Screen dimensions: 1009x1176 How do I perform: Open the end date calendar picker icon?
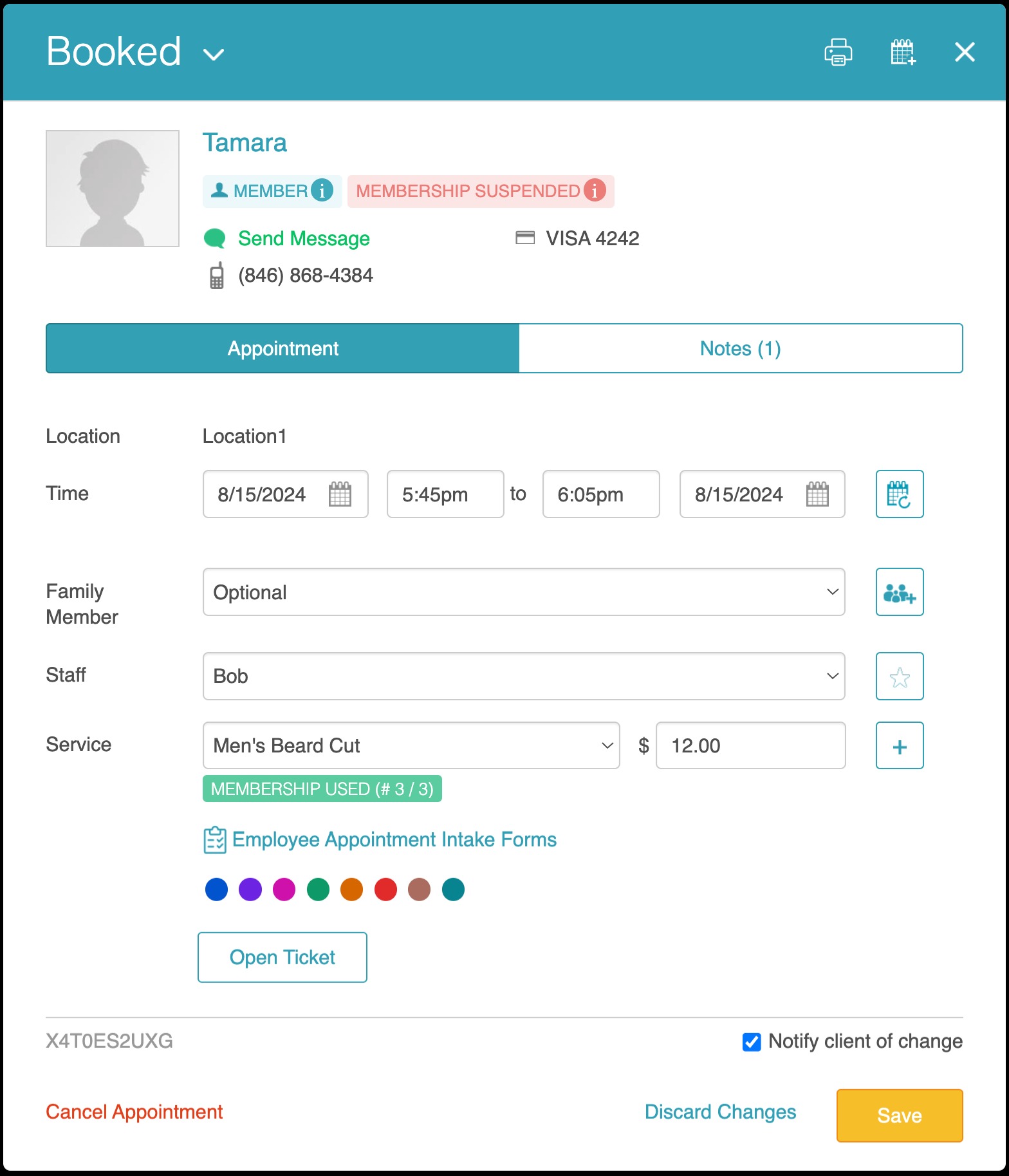coord(817,494)
